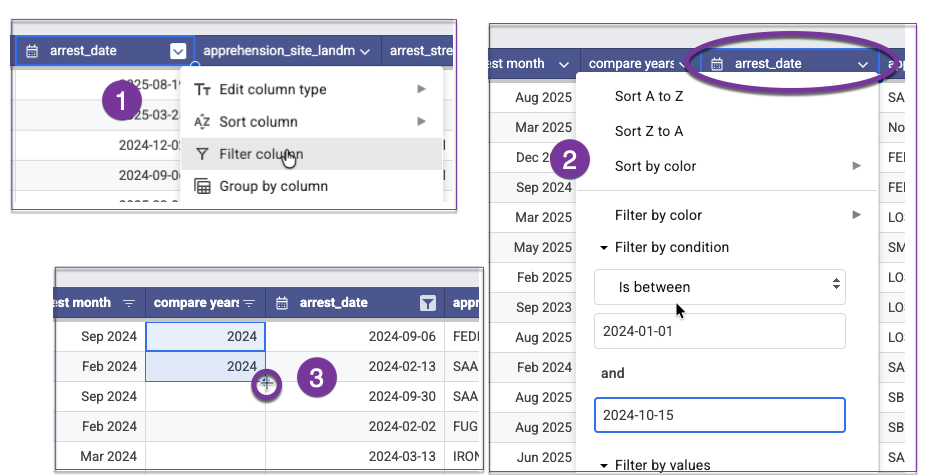This screenshot has height=475, width=932.
Task: Click the active filter funnel on arrest_date header
Action: pos(428,303)
